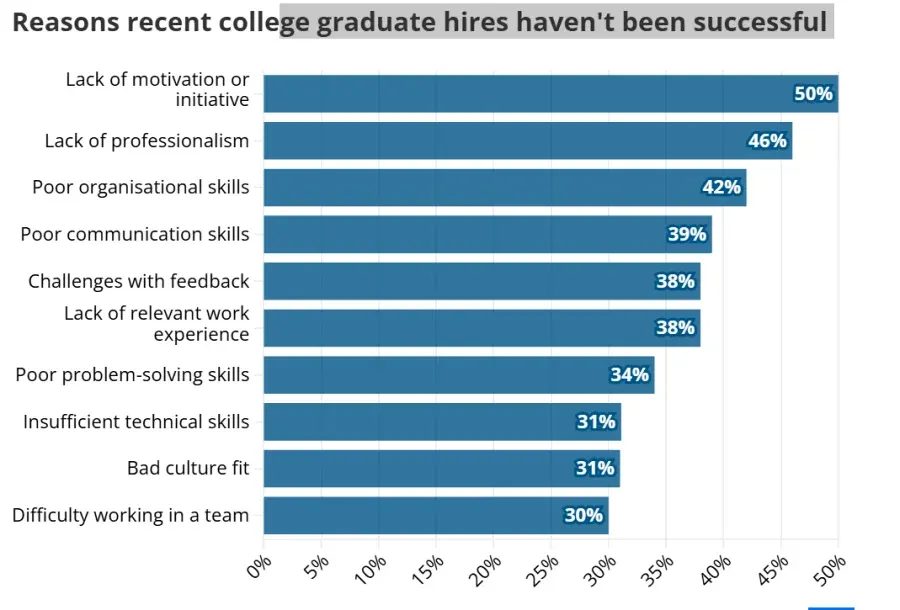The image size is (900, 610).
Task: Click the chart title about college graduate hires
Action: (x=420, y=22)
